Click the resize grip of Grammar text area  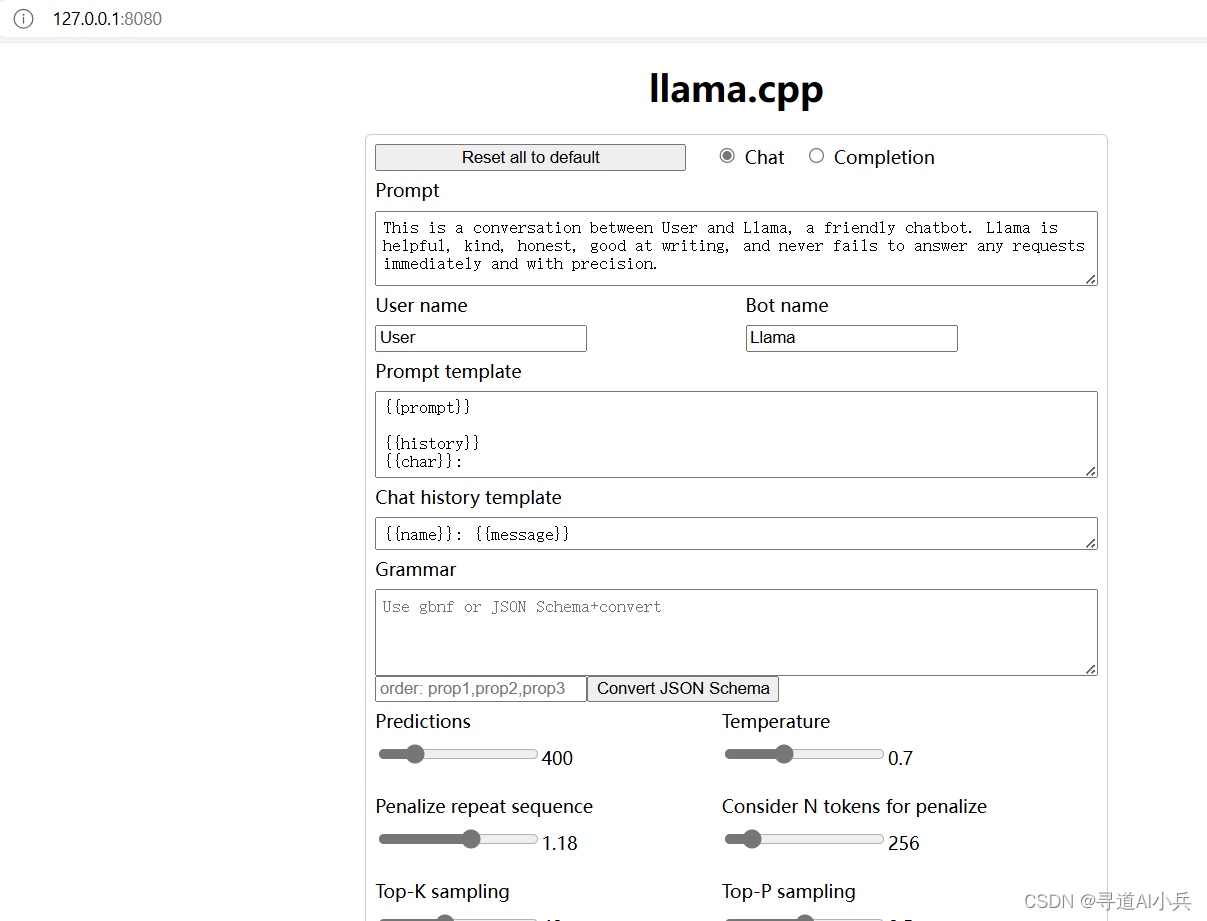coord(1090,669)
